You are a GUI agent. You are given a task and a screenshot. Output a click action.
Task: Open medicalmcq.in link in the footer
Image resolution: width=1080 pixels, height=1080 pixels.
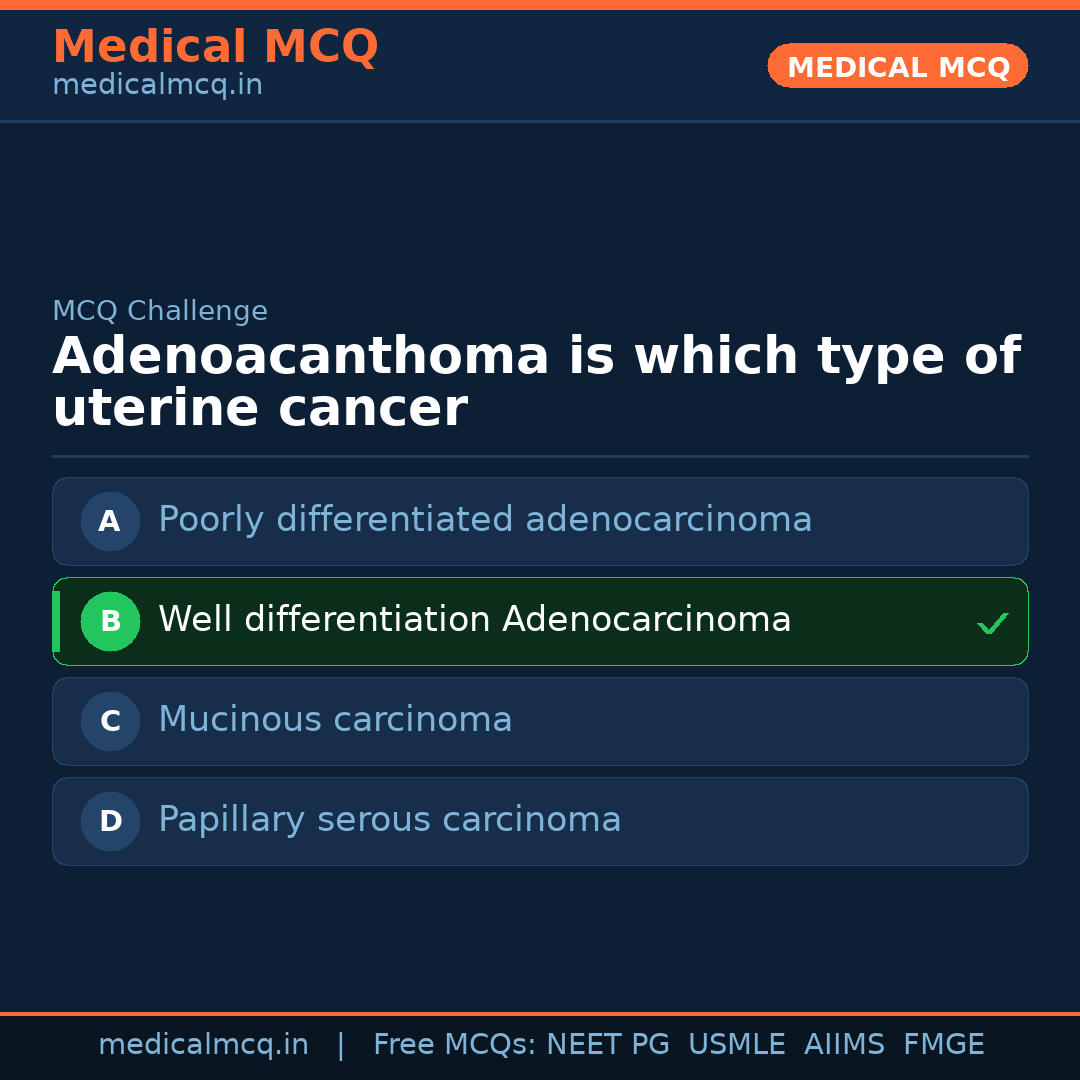pos(203,1045)
